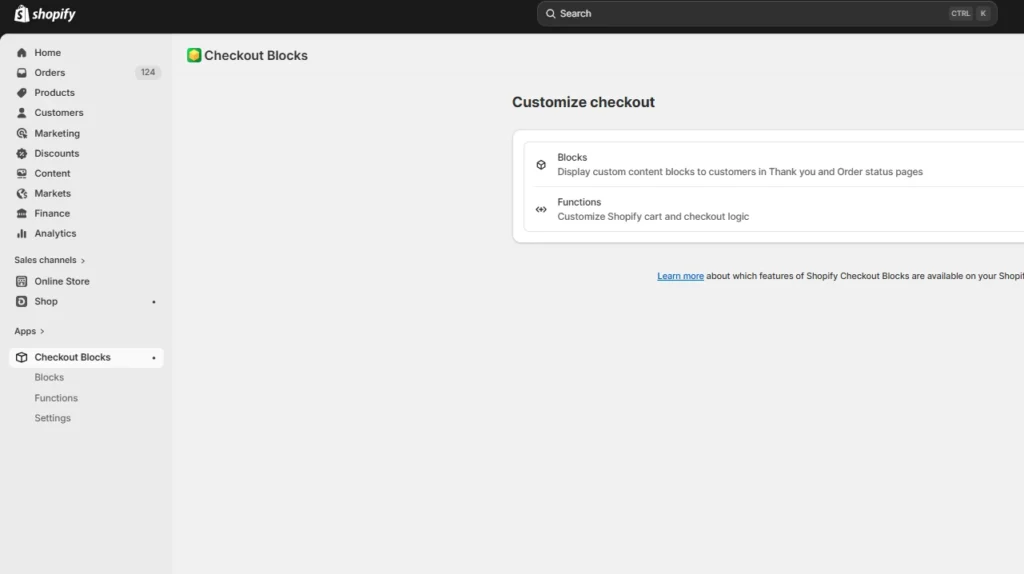Viewport: 1024px width, 574px height.
Task: Click the Home icon in sidebar
Action: click(x=22, y=53)
